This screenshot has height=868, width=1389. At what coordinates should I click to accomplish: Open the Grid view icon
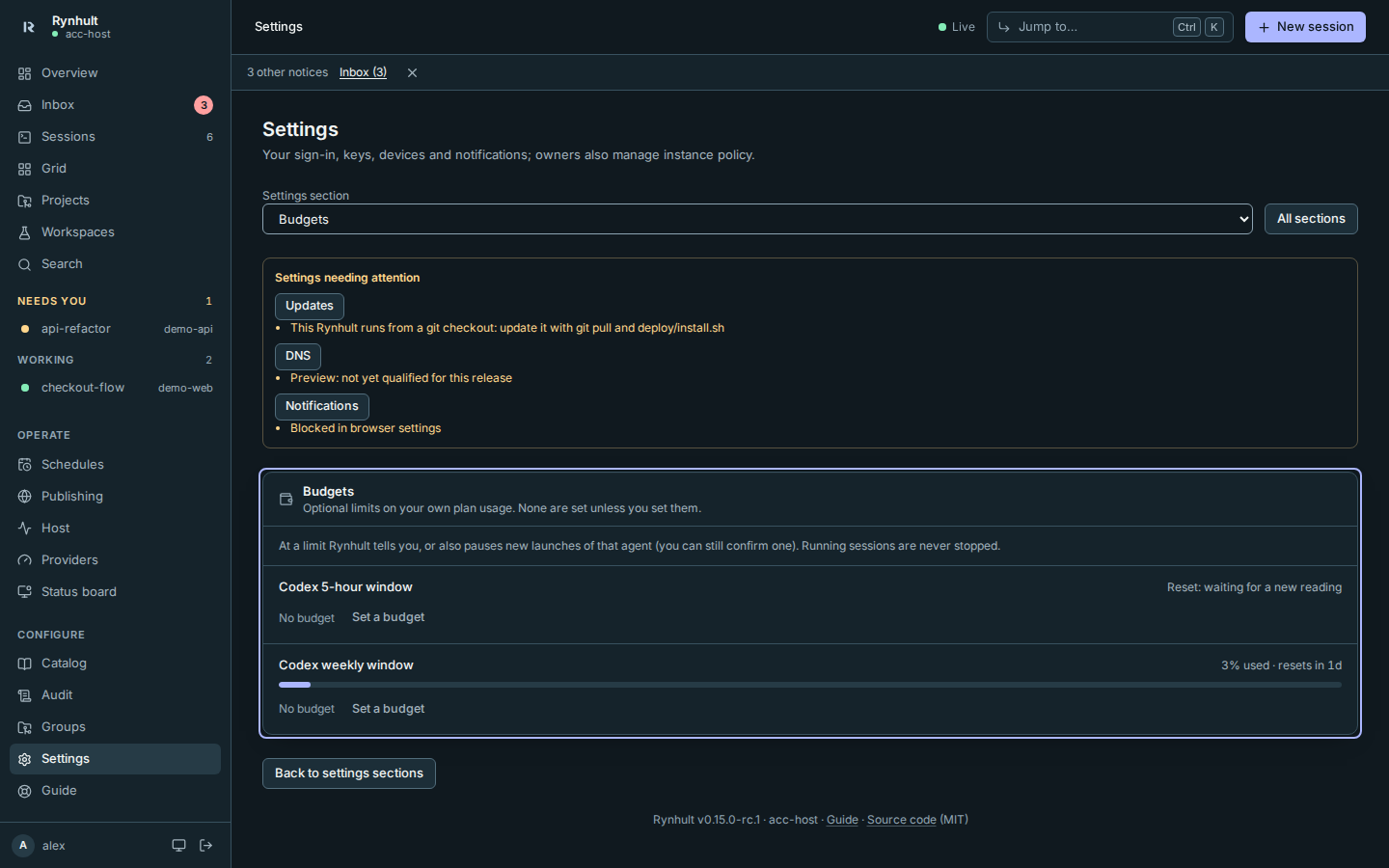25,169
